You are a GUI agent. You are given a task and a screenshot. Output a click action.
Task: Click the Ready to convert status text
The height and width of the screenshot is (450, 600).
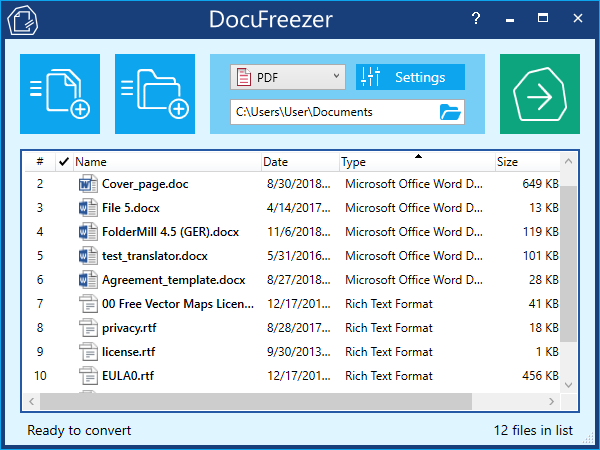click(x=79, y=430)
